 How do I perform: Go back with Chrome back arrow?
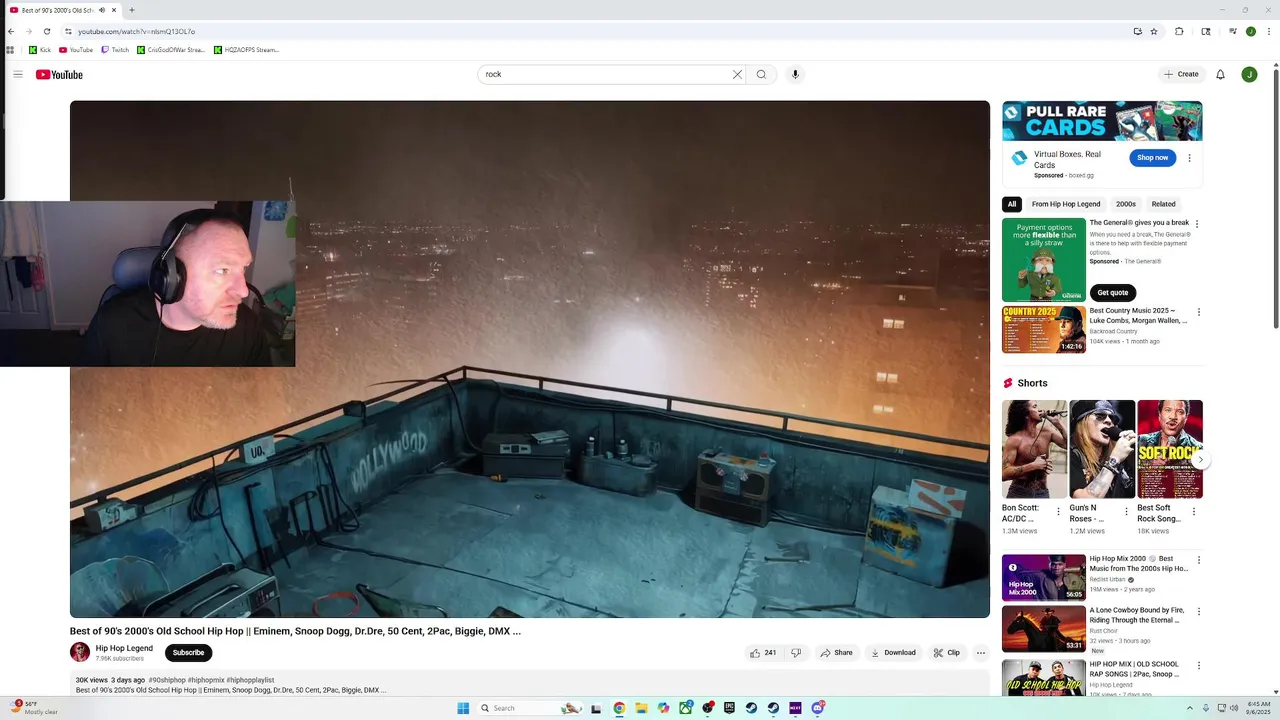point(11,31)
